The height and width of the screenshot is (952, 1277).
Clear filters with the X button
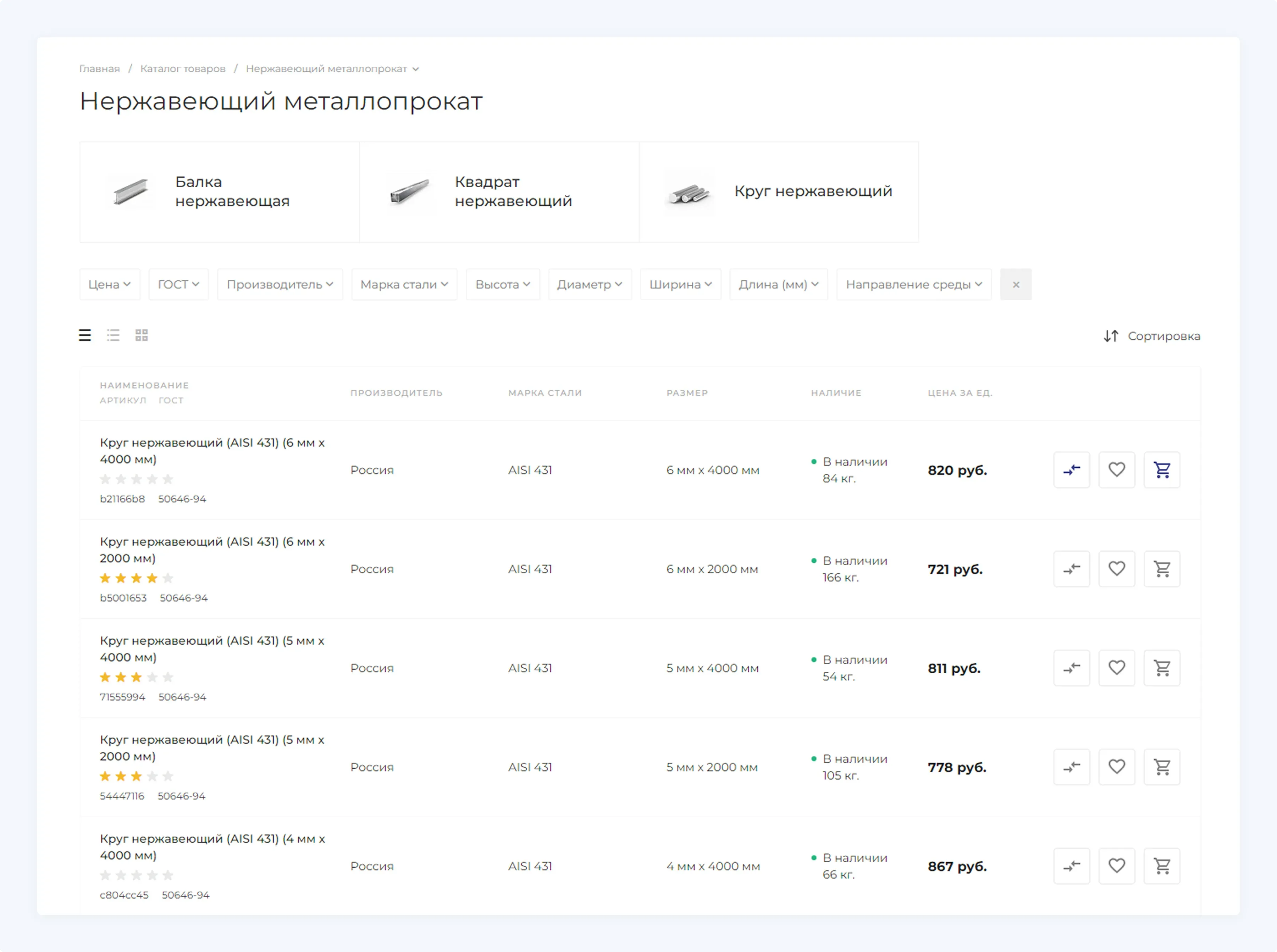click(x=1015, y=284)
